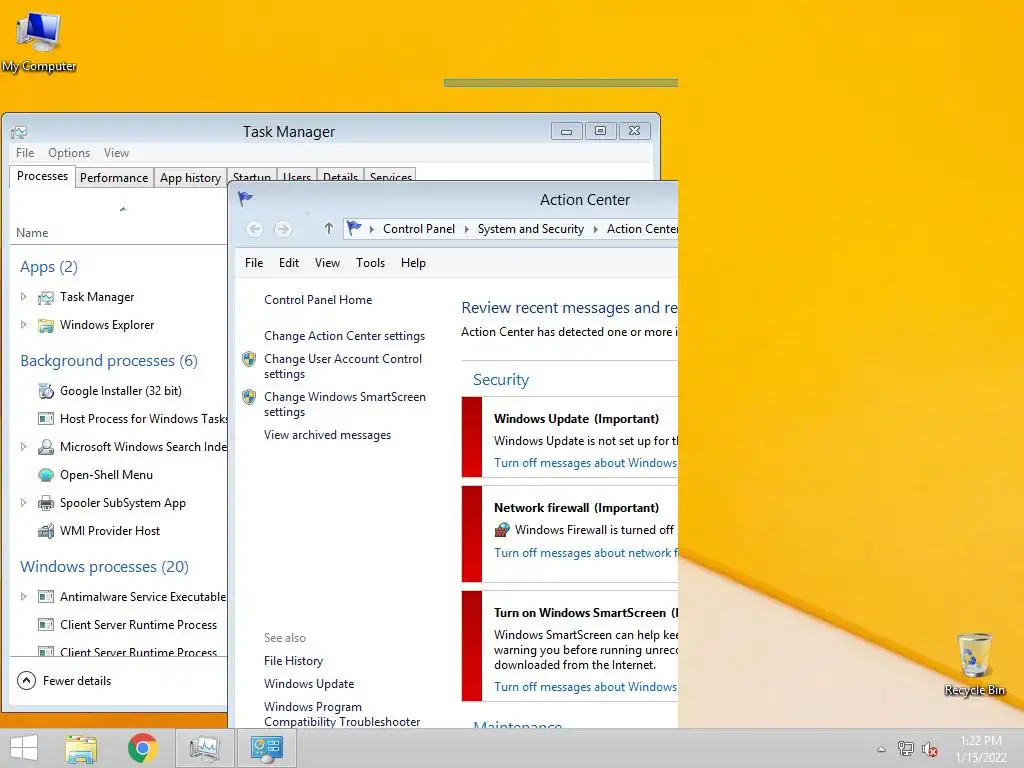
Task: Click the Task Manager process icon
Action: coord(46,298)
